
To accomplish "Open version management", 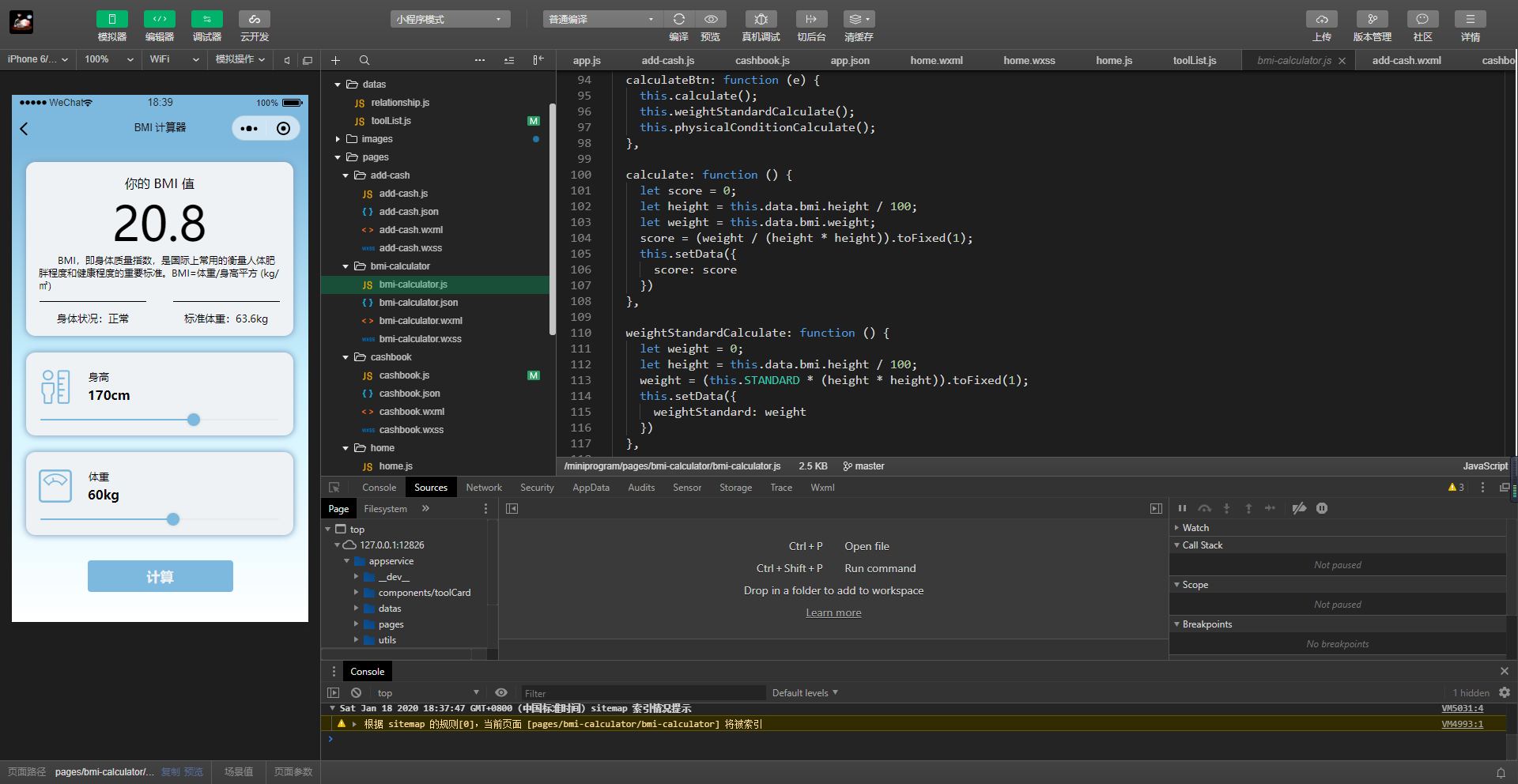I will click(1373, 19).
